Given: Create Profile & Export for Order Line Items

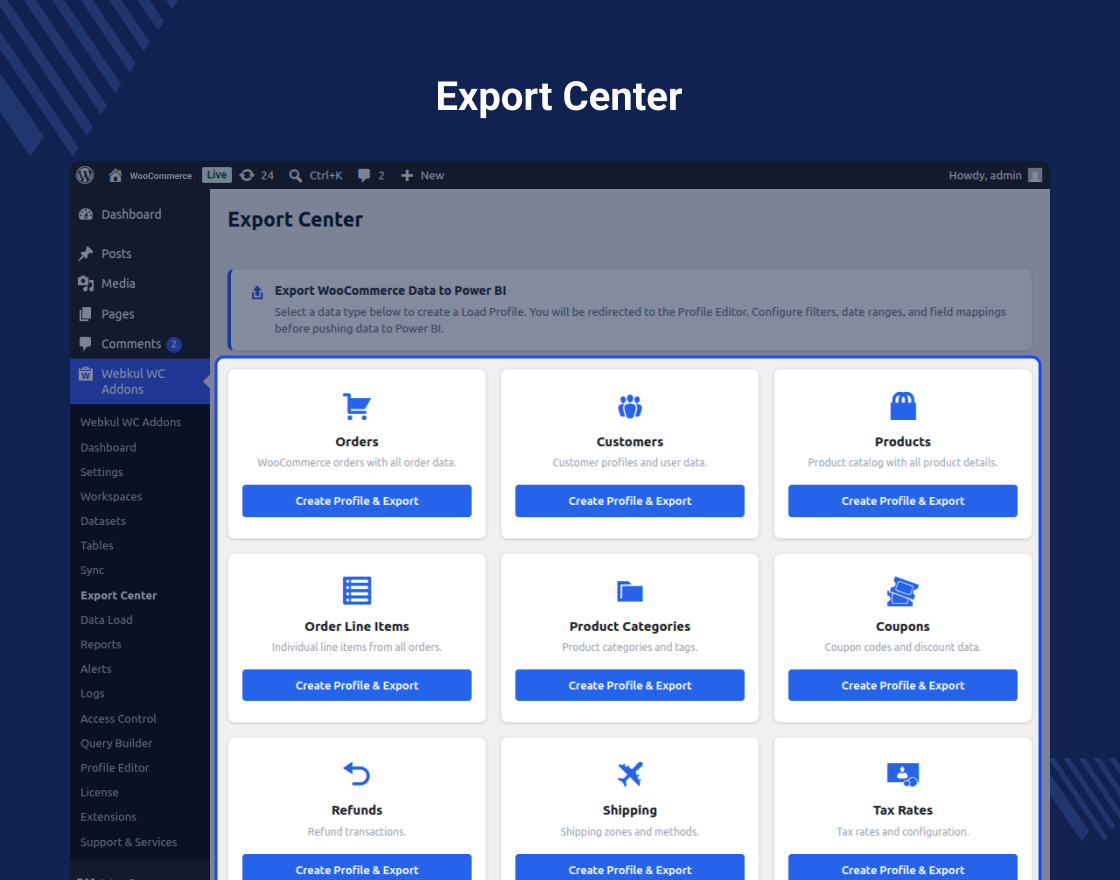Looking at the screenshot, I should coord(356,685).
